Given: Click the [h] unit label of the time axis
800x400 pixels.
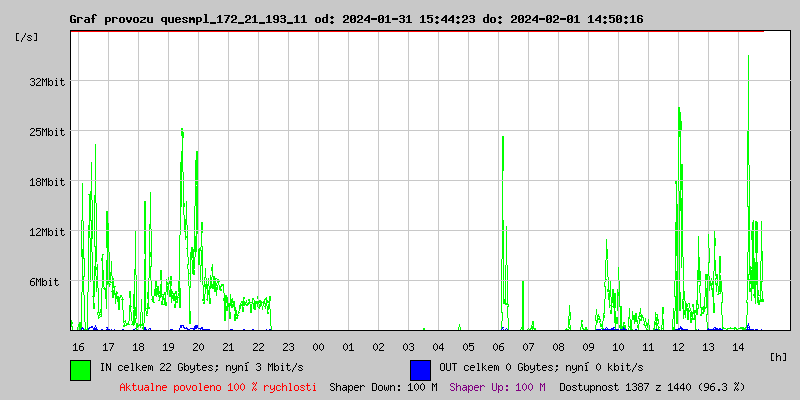Looking at the screenshot, I should pyautogui.click(x=778, y=357).
